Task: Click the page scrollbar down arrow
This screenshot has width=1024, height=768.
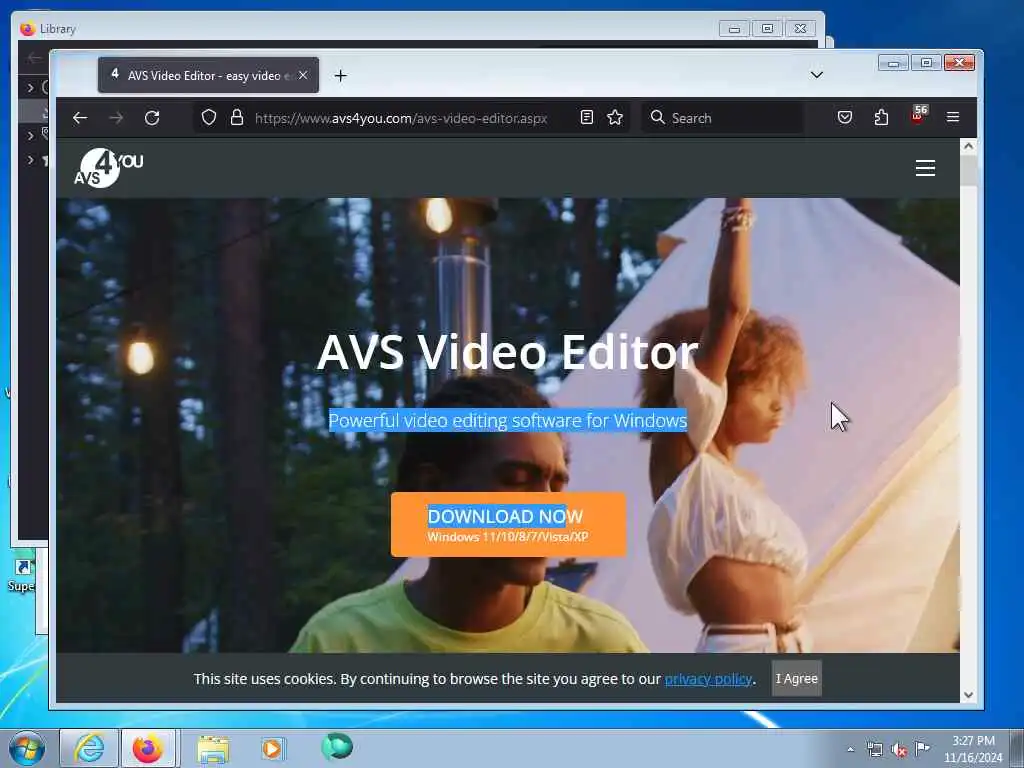Action: click(x=968, y=695)
